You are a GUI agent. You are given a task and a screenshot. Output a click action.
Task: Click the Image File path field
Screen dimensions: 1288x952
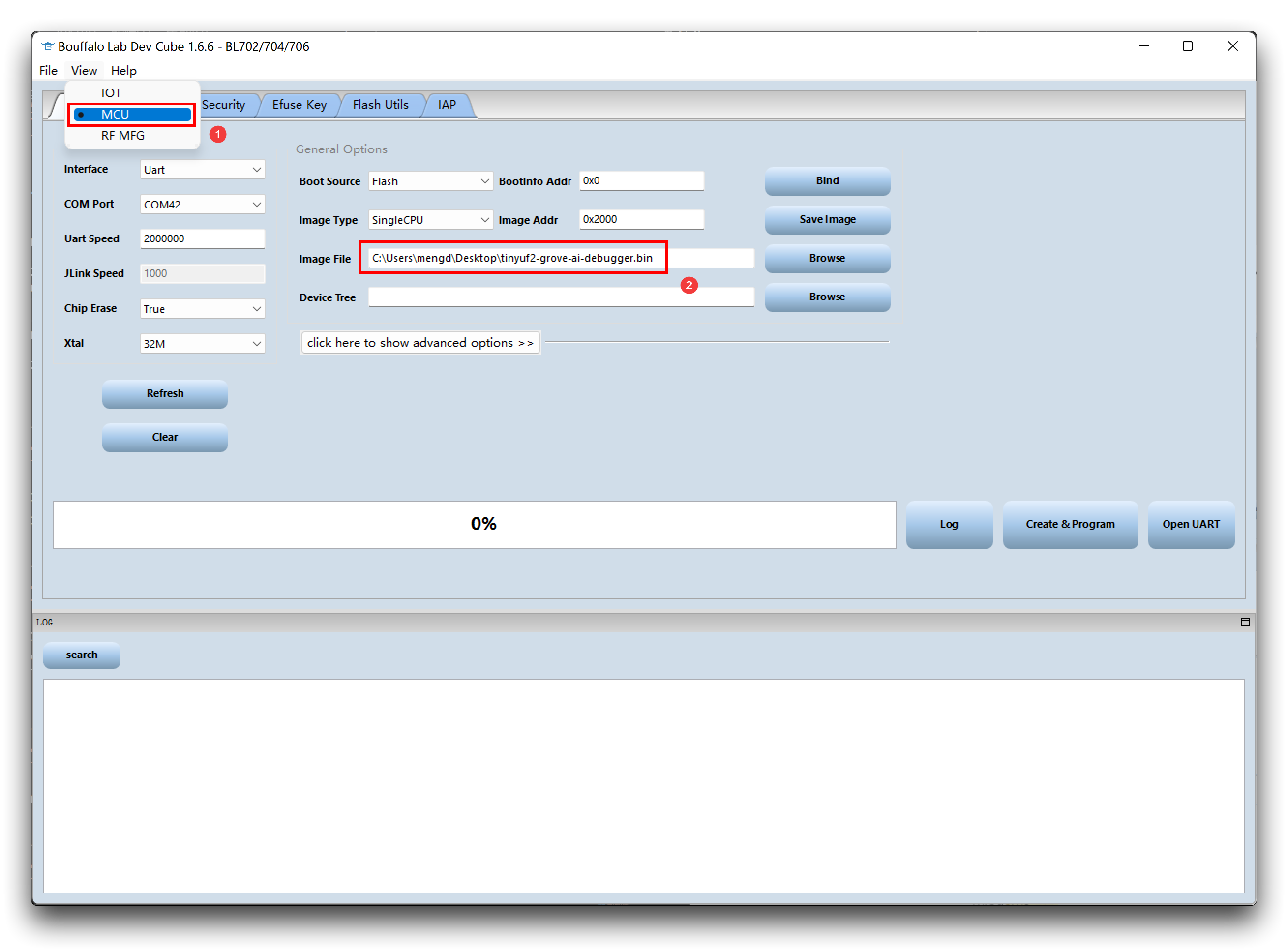[x=561, y=258]
